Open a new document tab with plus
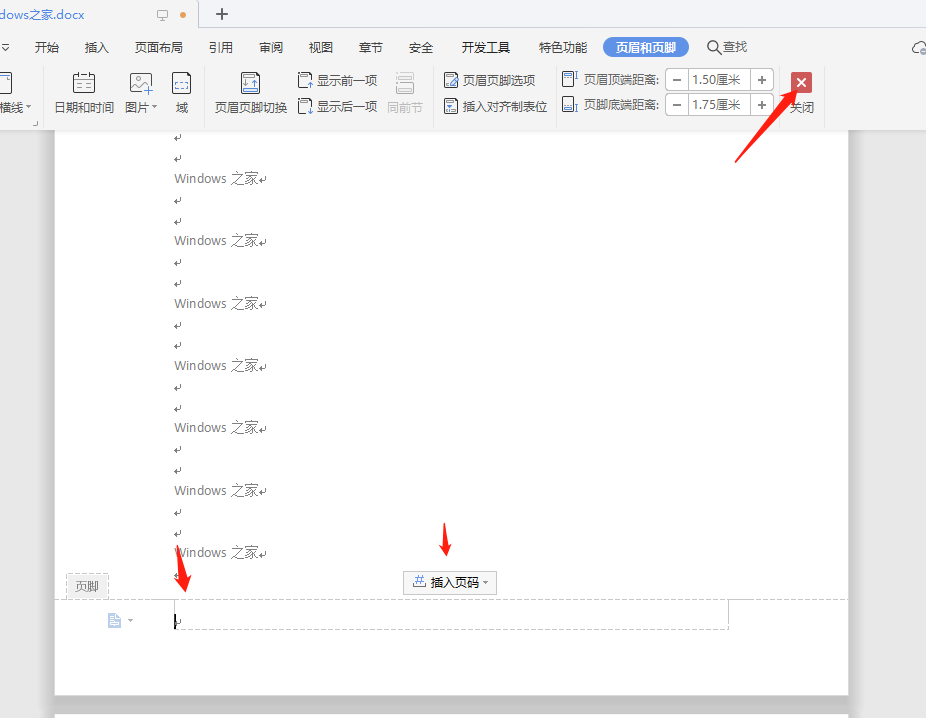 tap(222, 14)
